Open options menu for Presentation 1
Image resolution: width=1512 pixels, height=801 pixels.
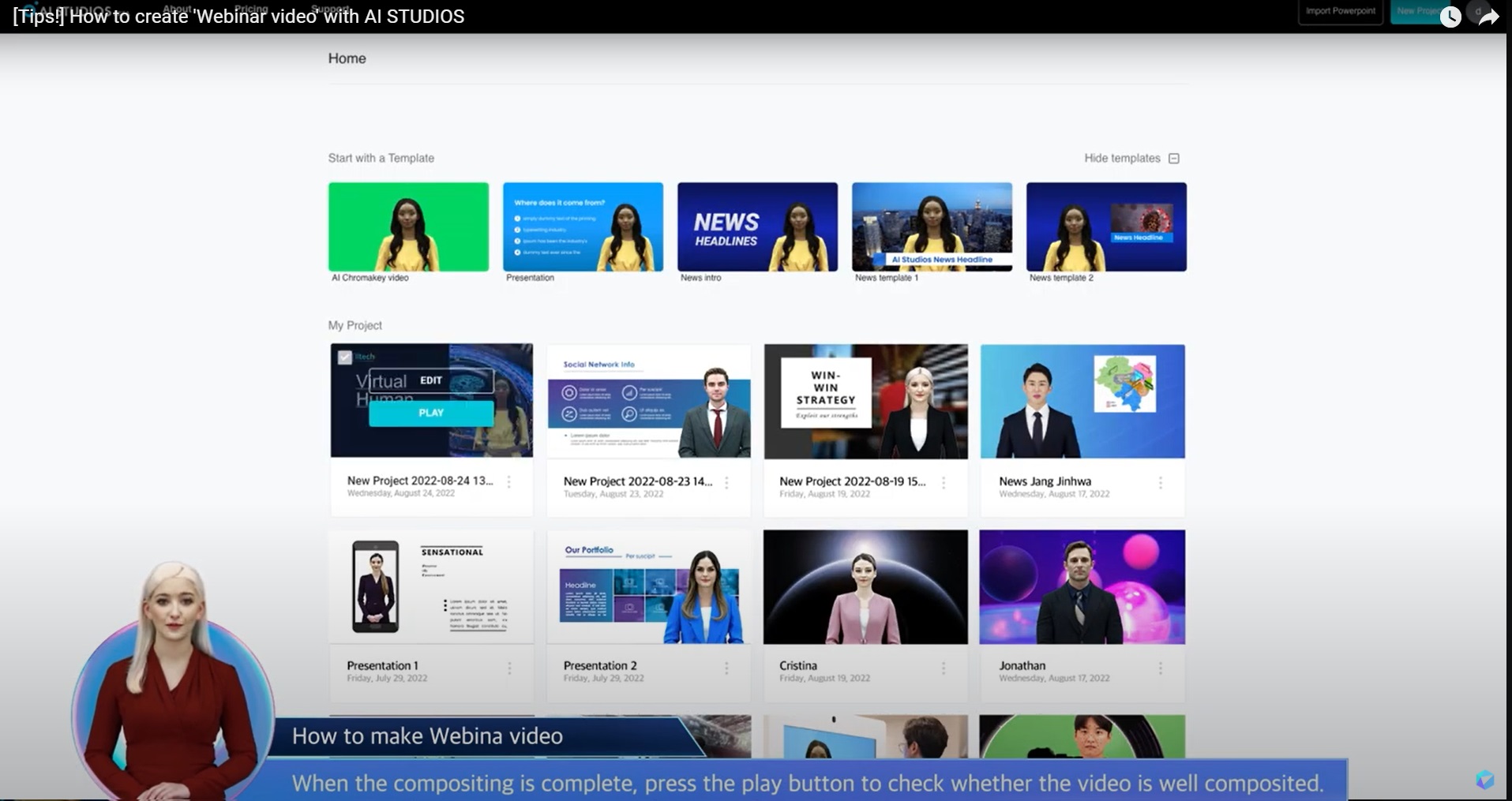(509, 668)
